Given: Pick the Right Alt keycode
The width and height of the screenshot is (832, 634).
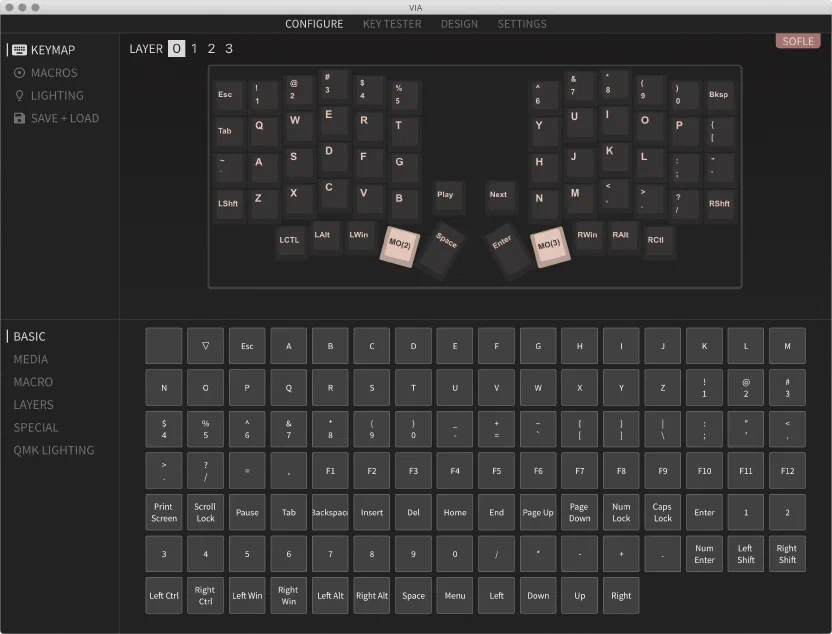Looking at the screenshot, I should pyautogui.click(x=372, y=596).
